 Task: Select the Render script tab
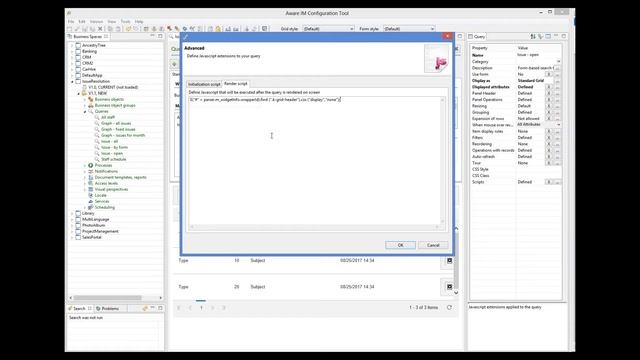(x=236, y=84)
